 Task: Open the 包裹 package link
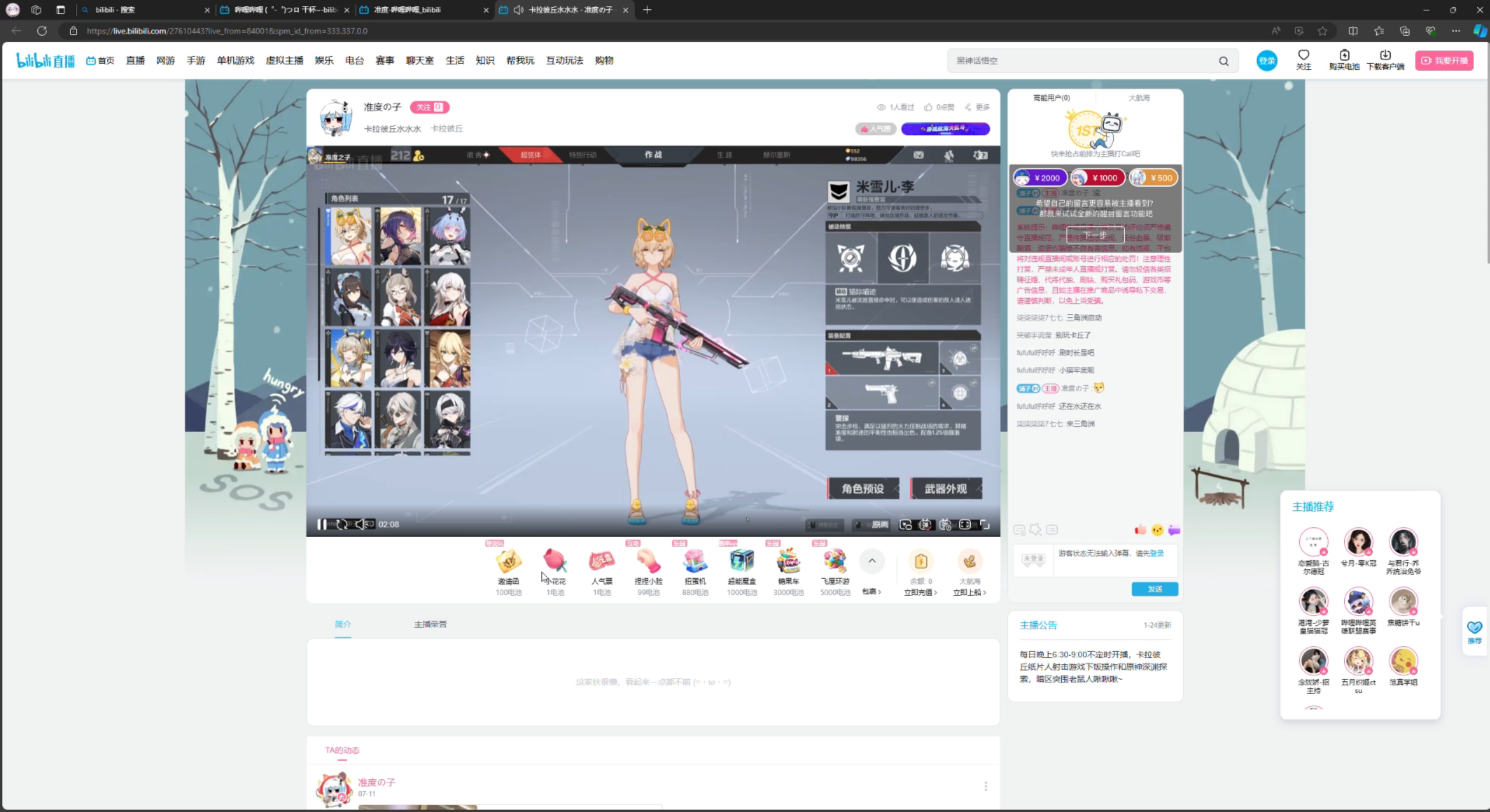click(x=871, y=591)
